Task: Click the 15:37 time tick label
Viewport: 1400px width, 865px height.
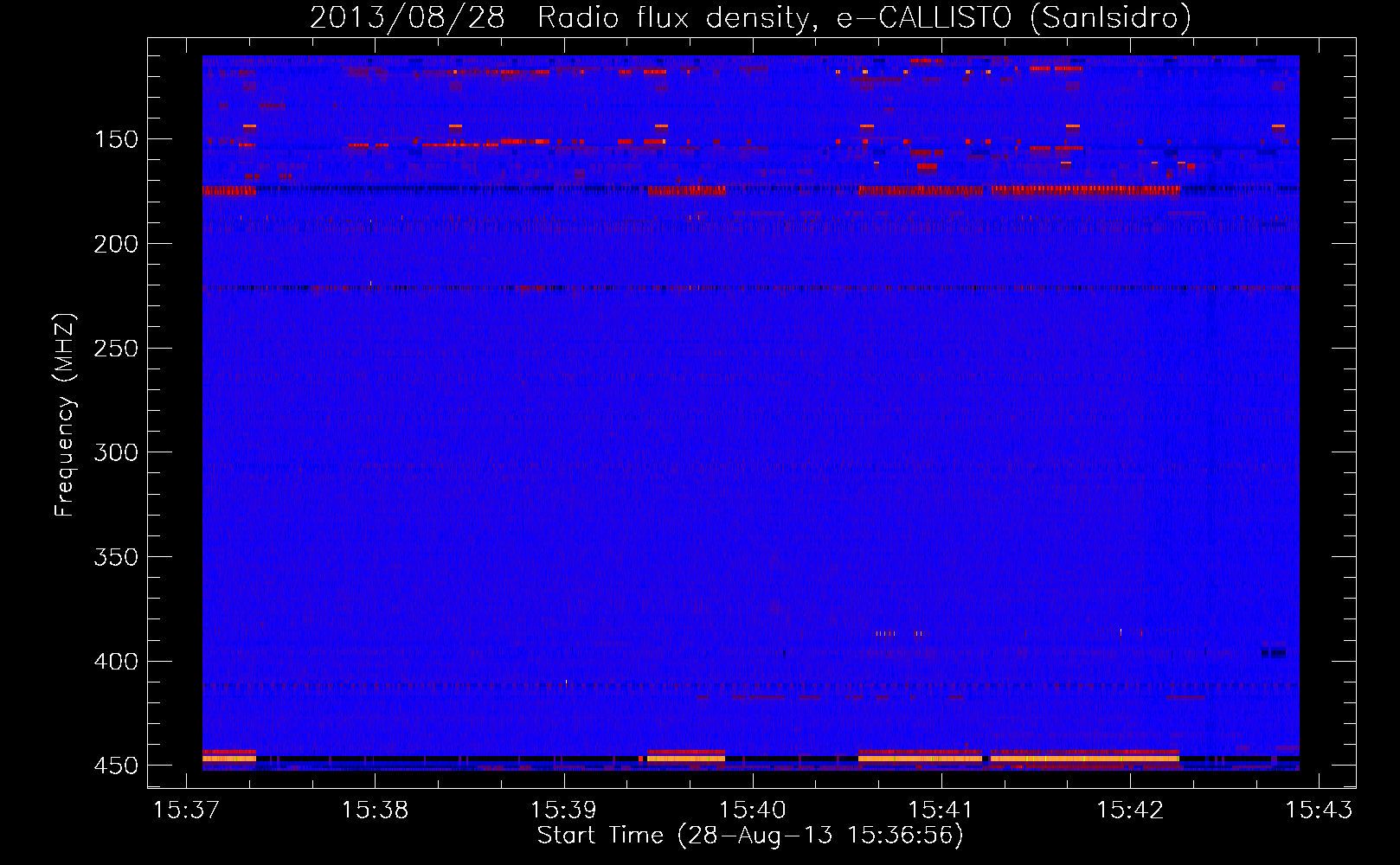Action: (x=187, y=810)
